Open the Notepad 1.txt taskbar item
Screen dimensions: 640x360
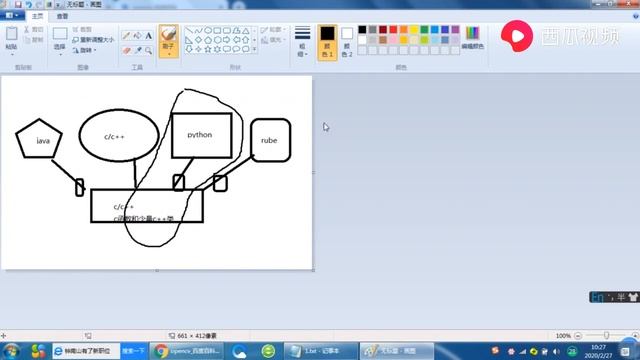(321, 351)
